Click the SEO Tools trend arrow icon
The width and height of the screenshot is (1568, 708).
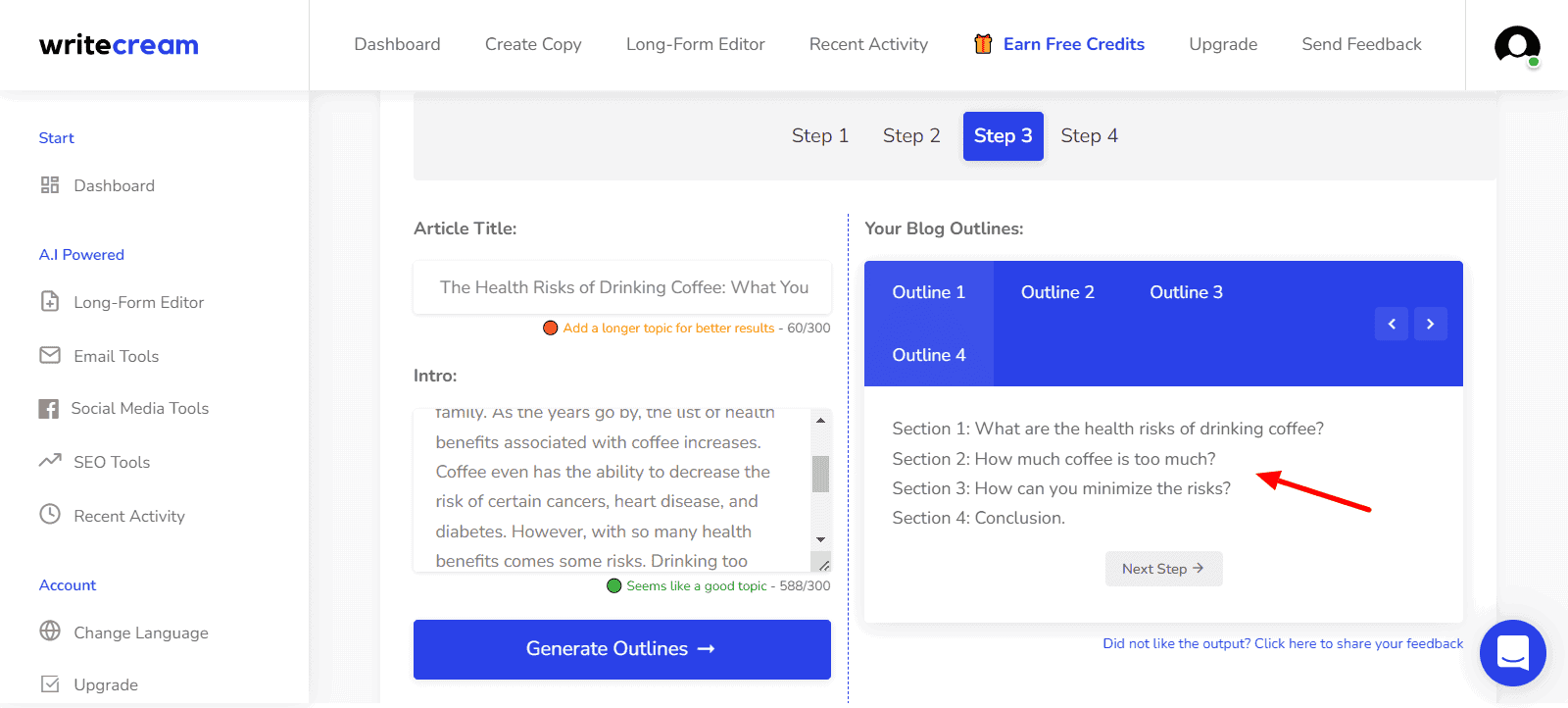(50, 460)
